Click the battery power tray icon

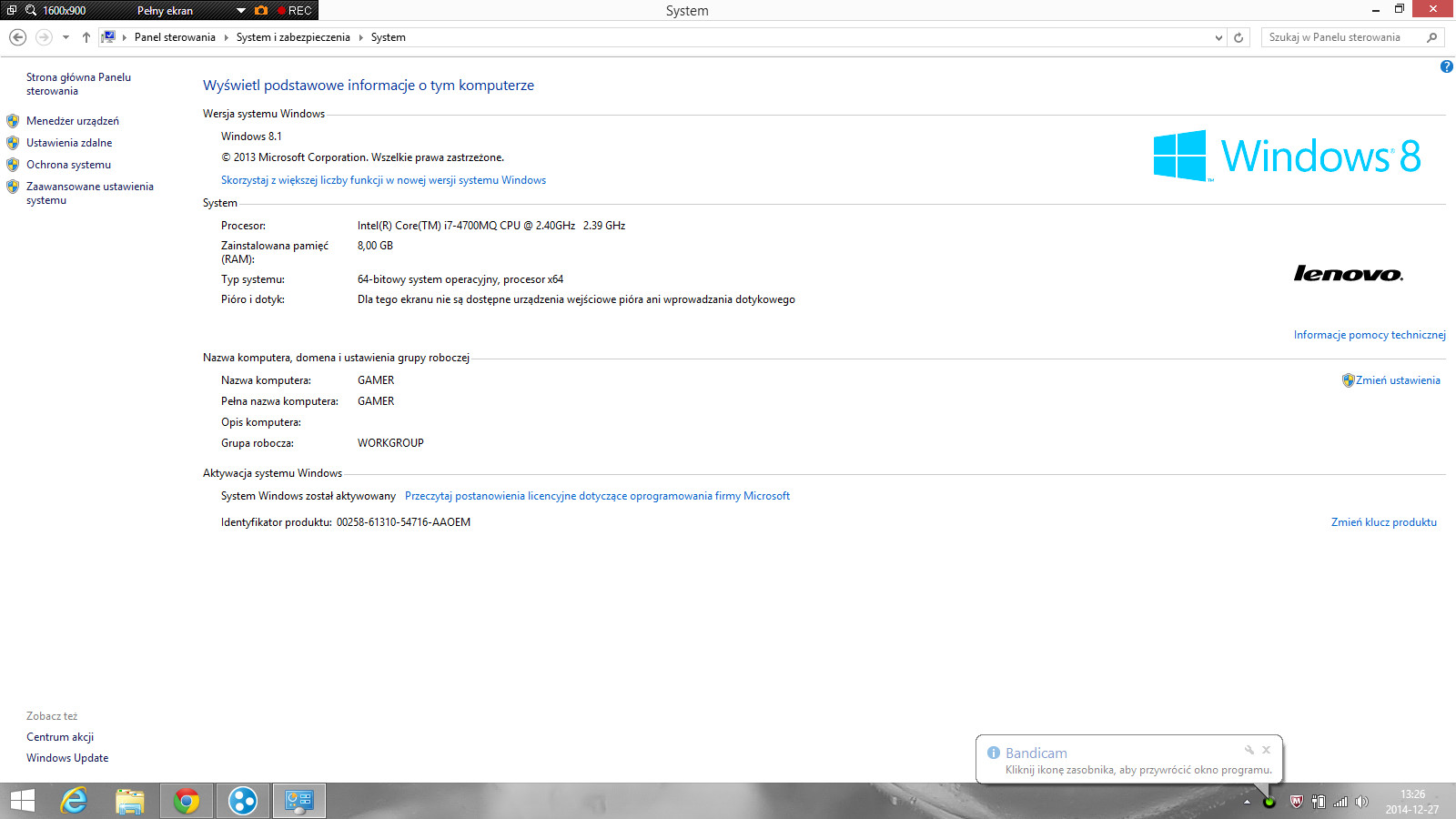[x=1318, y=802]
